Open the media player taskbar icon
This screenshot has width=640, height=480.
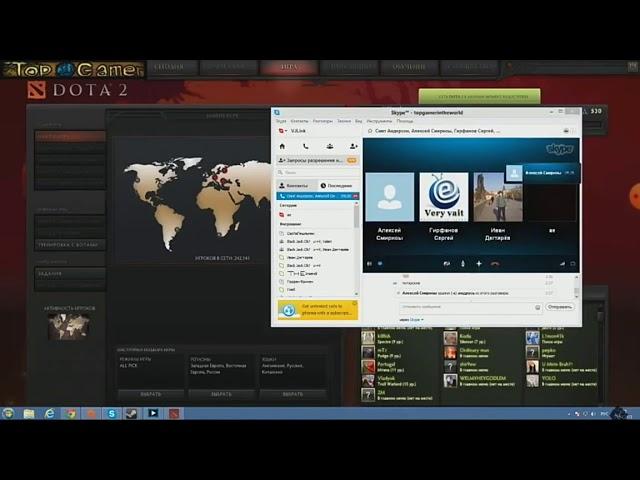pos(153,413)
